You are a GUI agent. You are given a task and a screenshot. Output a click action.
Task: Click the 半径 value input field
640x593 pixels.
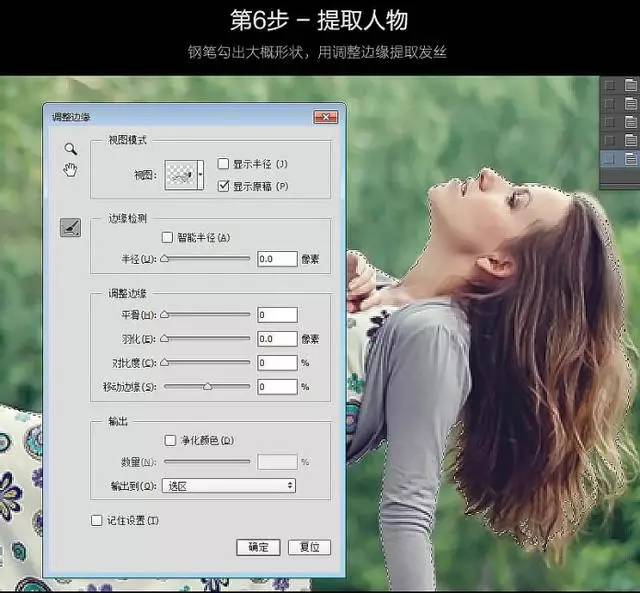tap(277, 259)
